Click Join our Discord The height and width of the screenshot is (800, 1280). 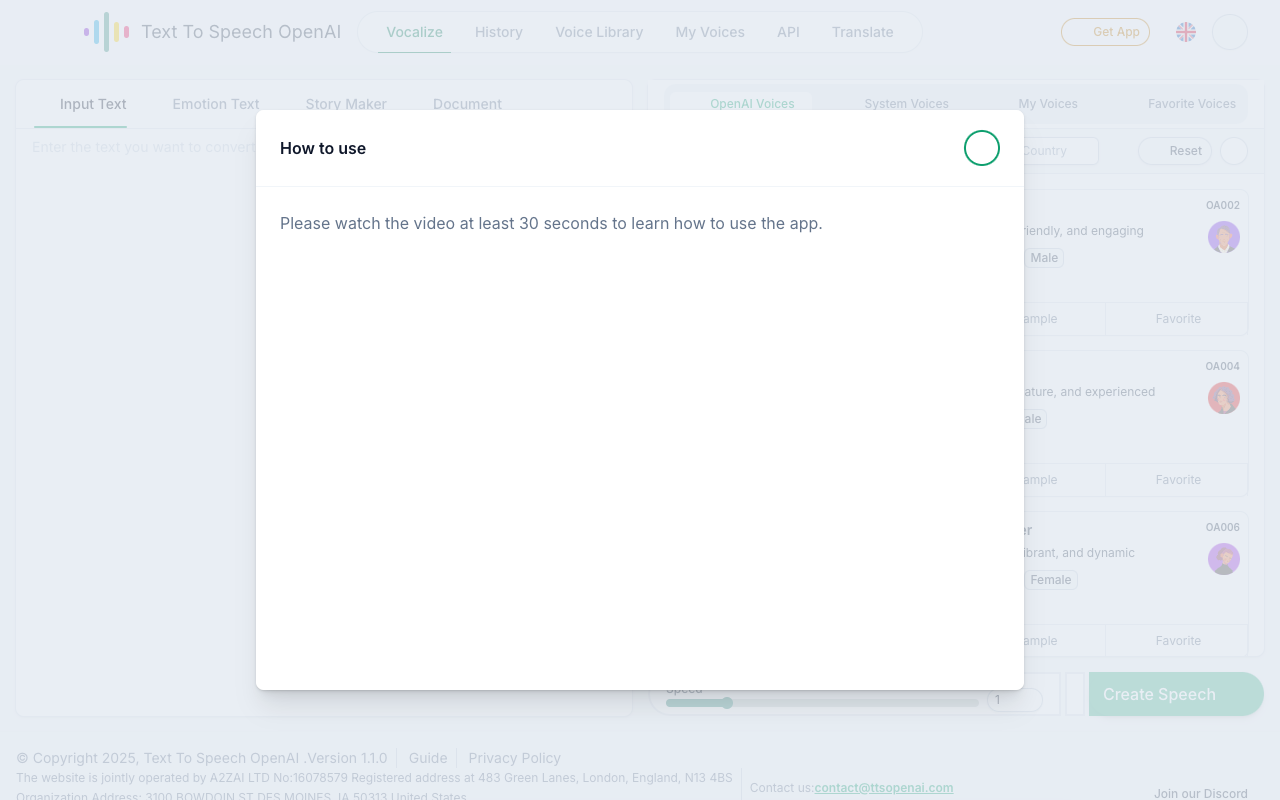[x=1201, y=794]
